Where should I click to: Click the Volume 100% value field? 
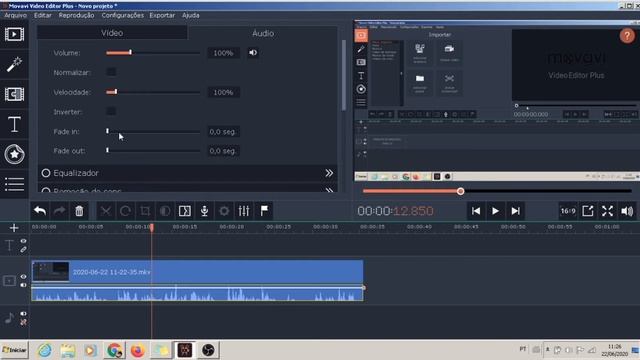[223, 53]
